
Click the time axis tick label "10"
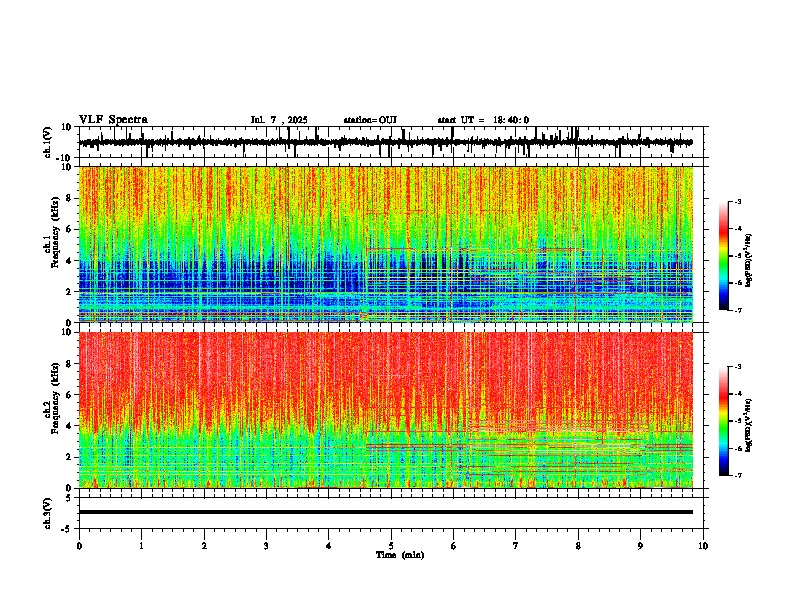[703, 546]
